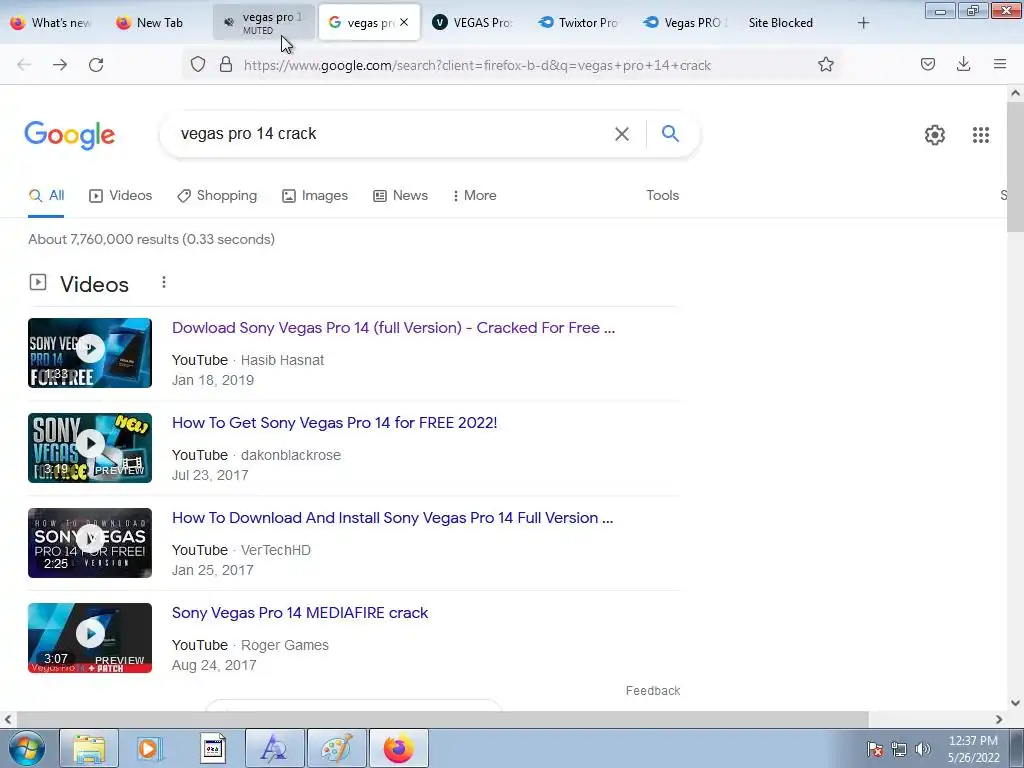Open the Videos section options dots
The image size is (1024, 768).
click(164, 282)
